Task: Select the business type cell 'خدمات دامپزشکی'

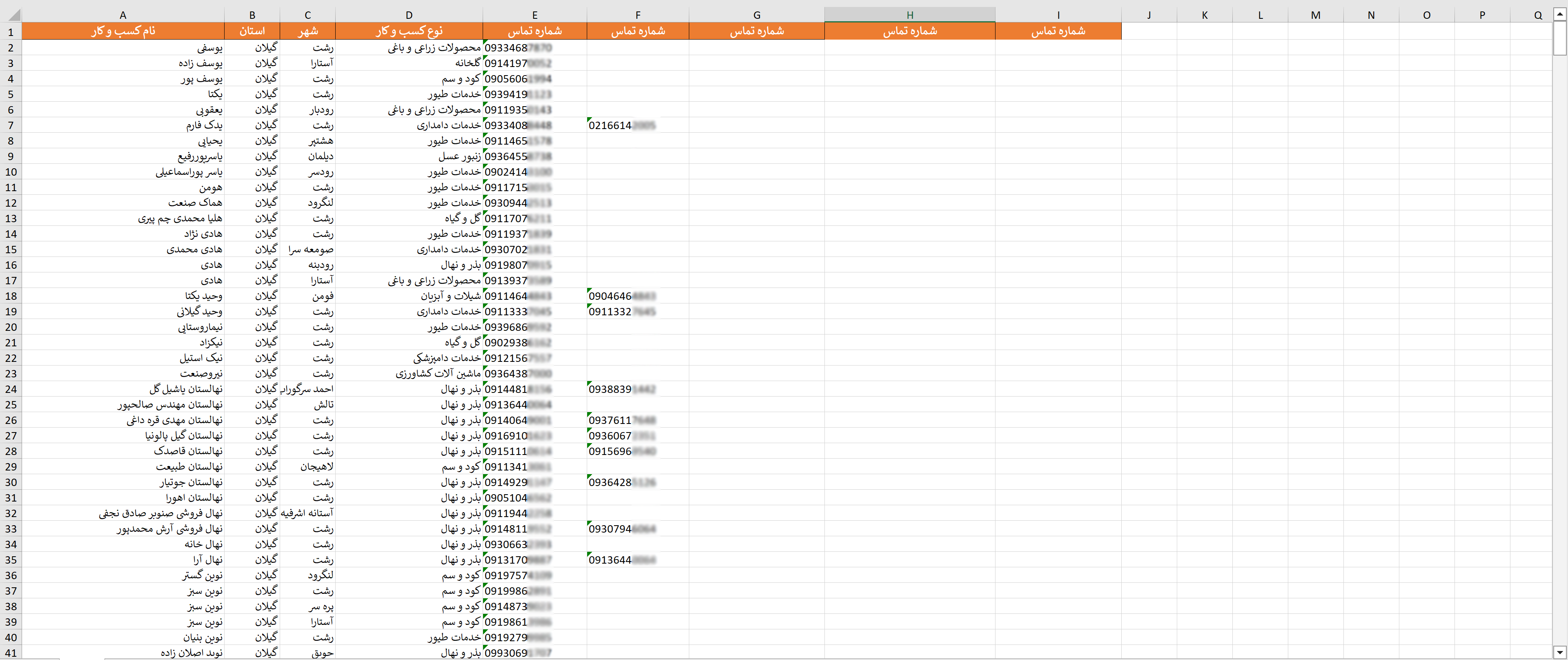Action: click(409, 358)
